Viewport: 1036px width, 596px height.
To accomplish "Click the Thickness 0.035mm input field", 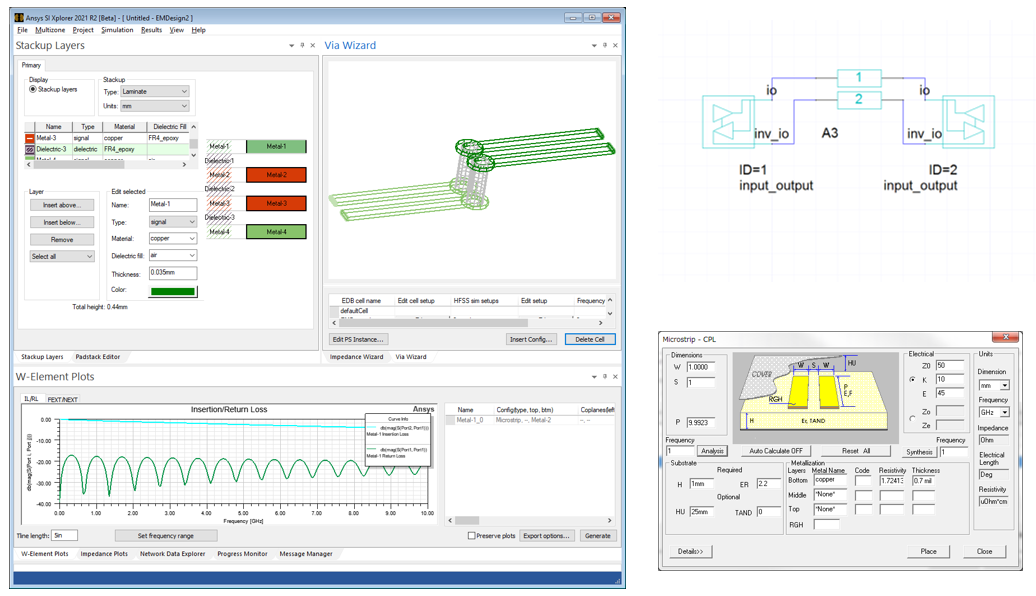I will click(172, 272).
